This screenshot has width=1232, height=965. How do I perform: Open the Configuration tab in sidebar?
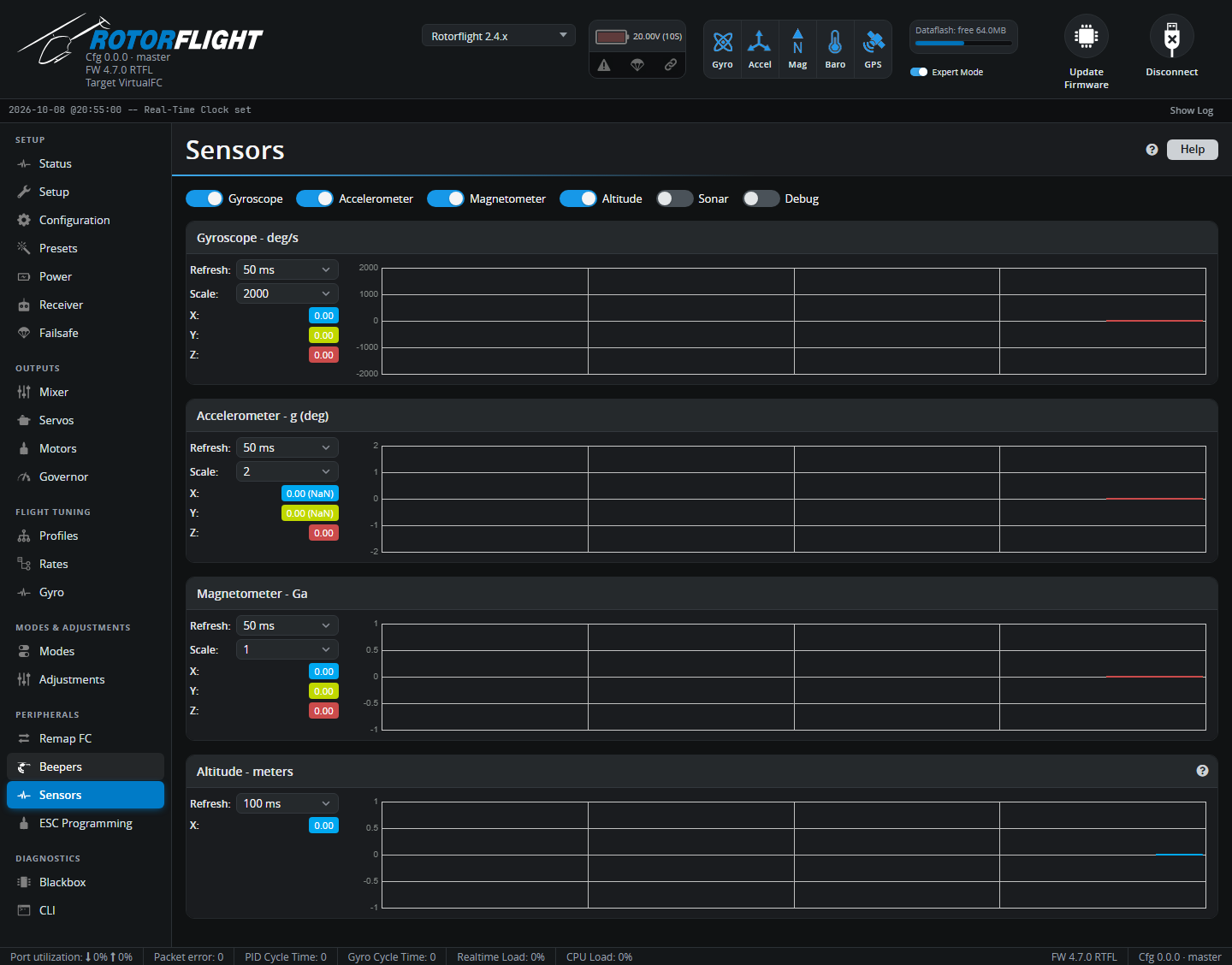point(86,220)
